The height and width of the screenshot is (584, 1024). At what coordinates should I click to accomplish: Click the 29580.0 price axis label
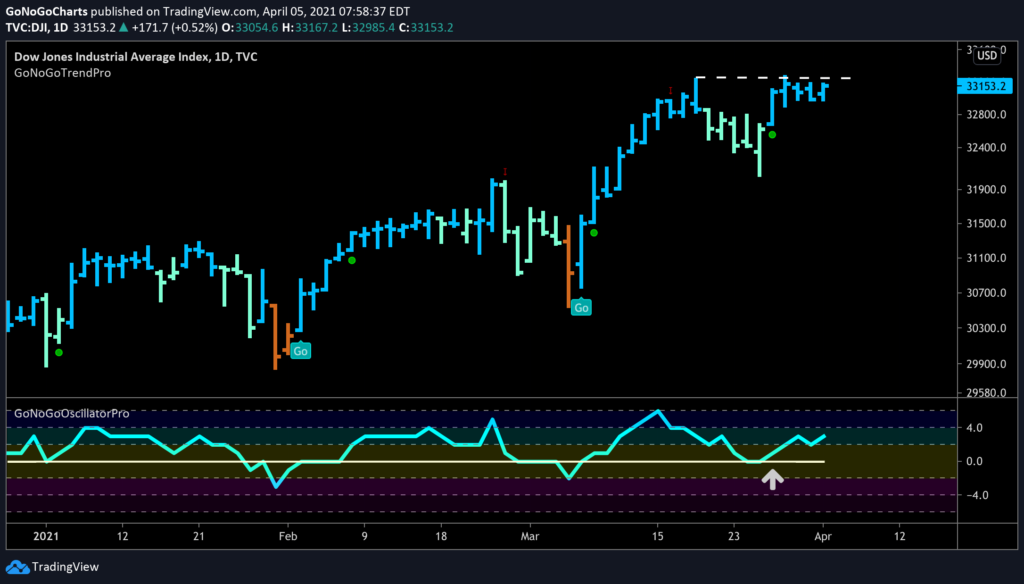click(986, 393)
